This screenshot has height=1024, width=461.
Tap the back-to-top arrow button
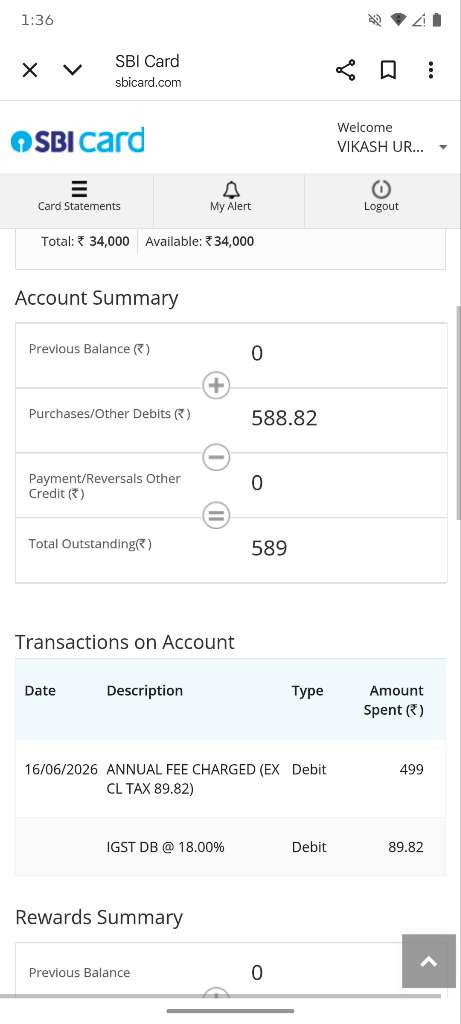(429, 961)
